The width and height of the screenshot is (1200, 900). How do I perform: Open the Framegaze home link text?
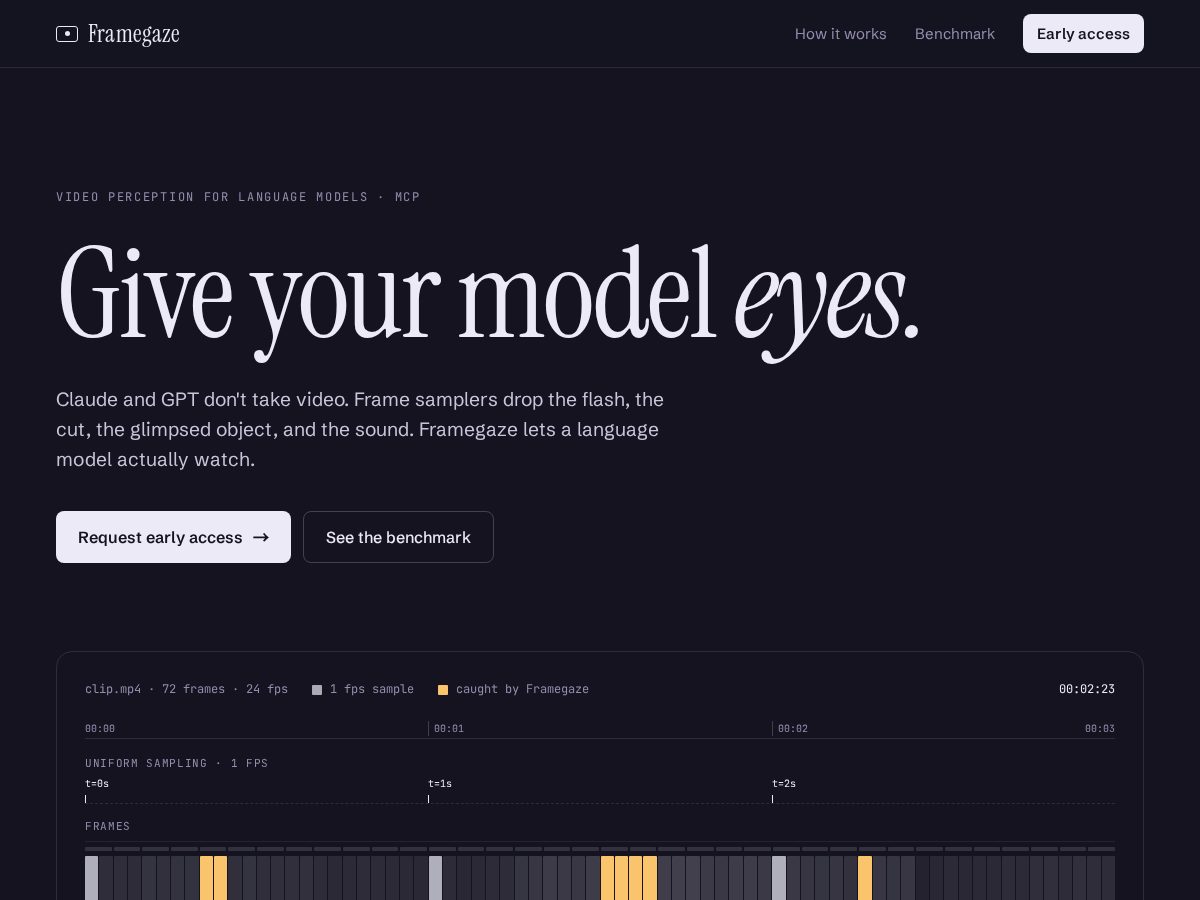pos(134,34)
